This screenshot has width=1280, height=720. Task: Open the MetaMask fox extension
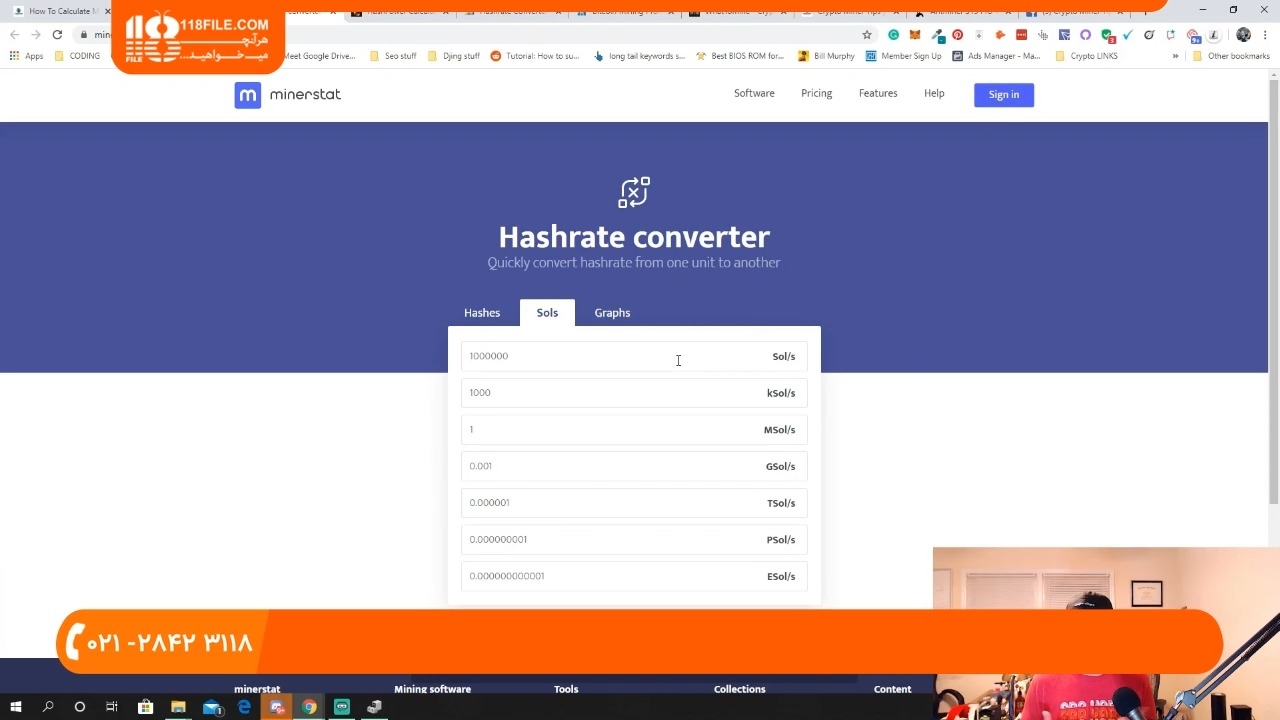click(x=914, y=35)
